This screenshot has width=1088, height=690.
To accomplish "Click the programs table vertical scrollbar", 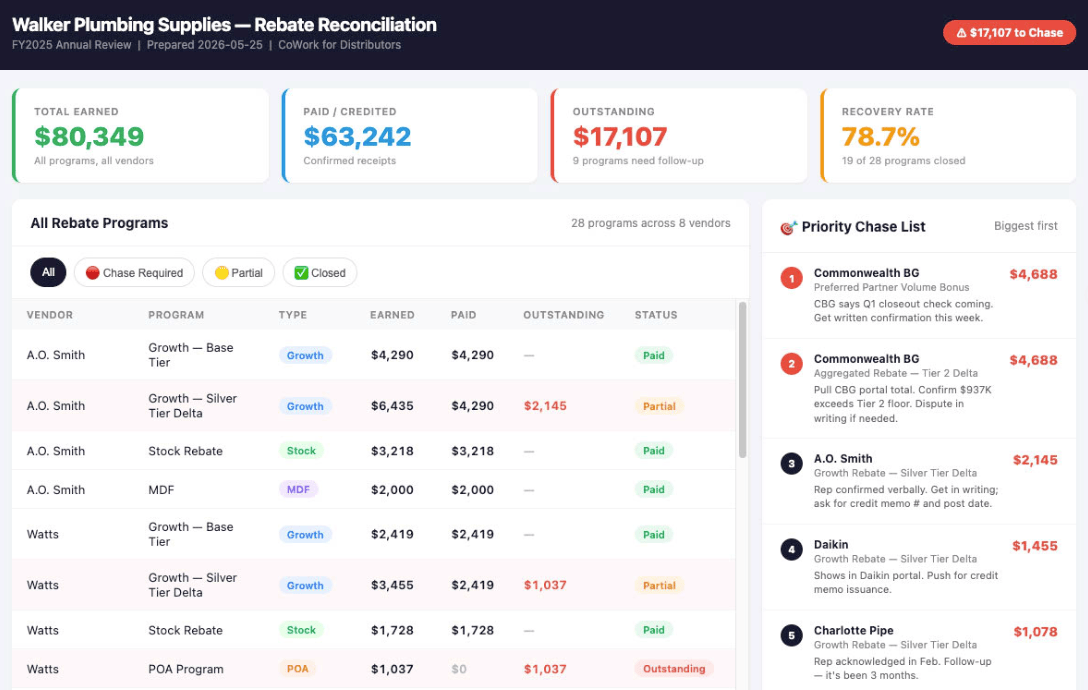I will coord(742,380).
